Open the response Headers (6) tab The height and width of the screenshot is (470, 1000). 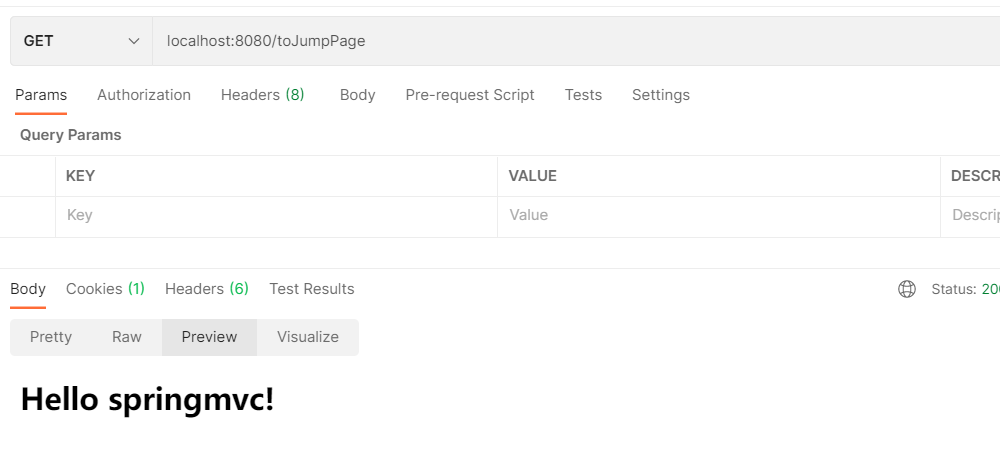tap(206, 289)
